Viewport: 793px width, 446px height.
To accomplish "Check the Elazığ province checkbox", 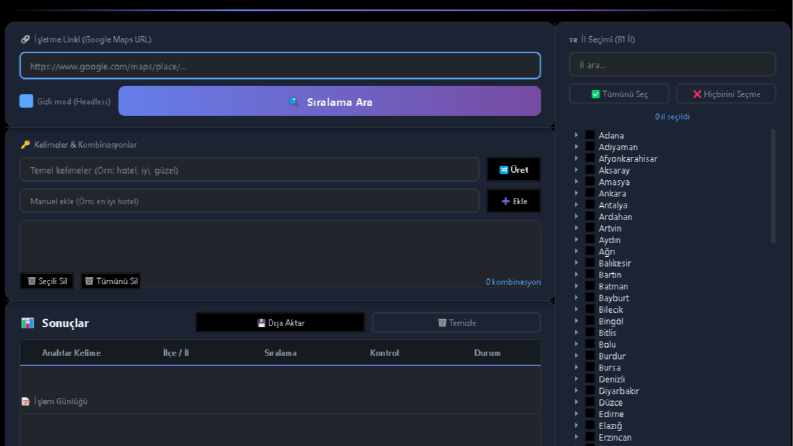I will coord(590,425).
